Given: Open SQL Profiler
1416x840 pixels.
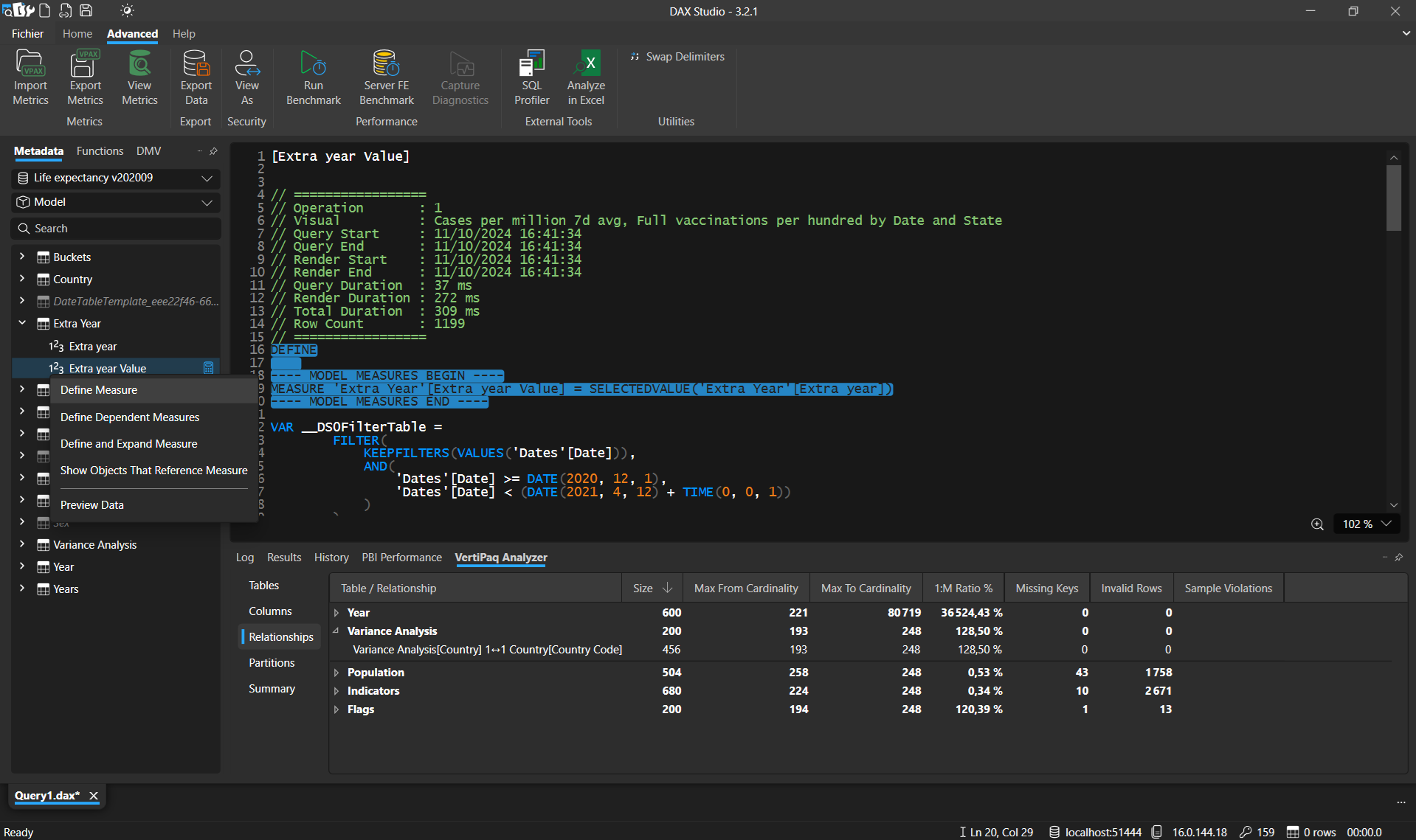Looking at the screenshot, I should (x=532, y=77).
